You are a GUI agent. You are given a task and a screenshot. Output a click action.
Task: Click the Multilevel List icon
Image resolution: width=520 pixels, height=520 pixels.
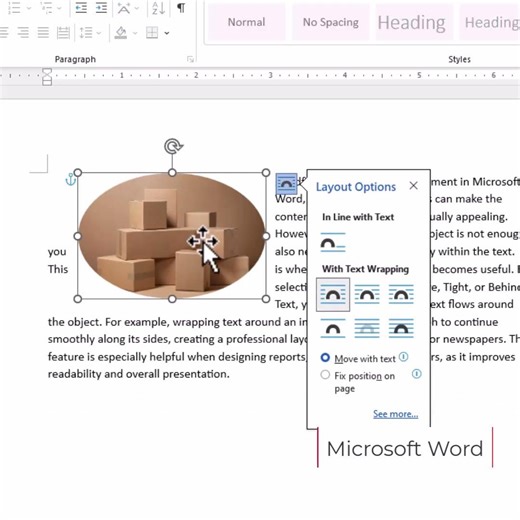[x=47, y=7]
